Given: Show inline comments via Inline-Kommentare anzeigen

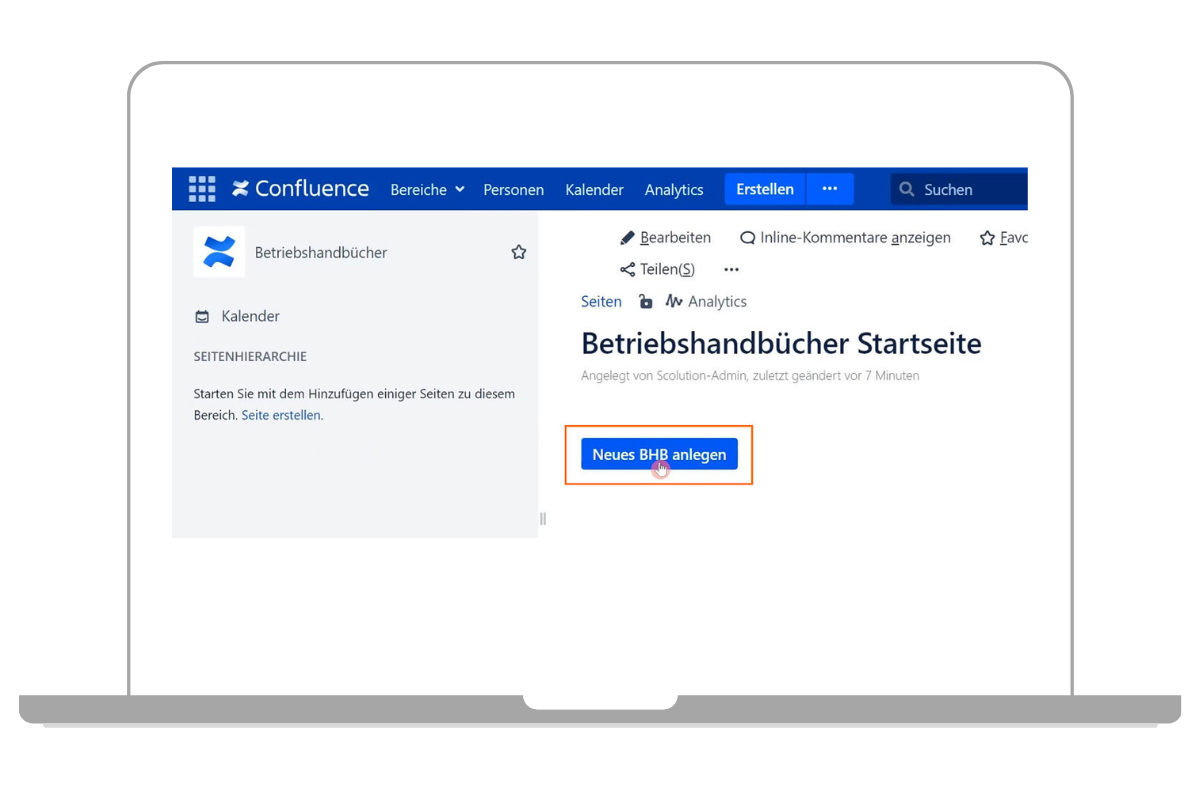Looking at the screenshot, I should pyautogui.click(x=845, y=238).
